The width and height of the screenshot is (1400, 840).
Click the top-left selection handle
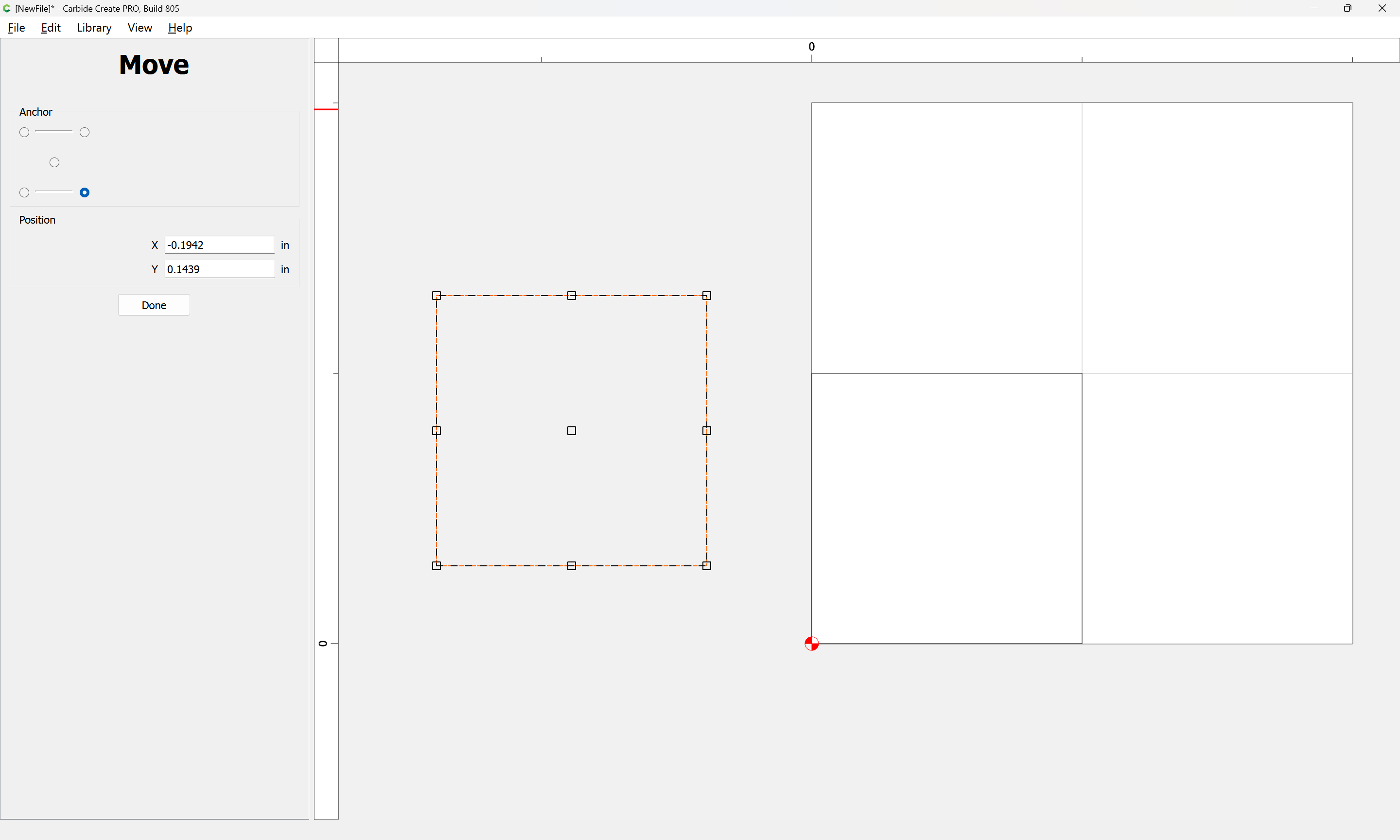437,296
